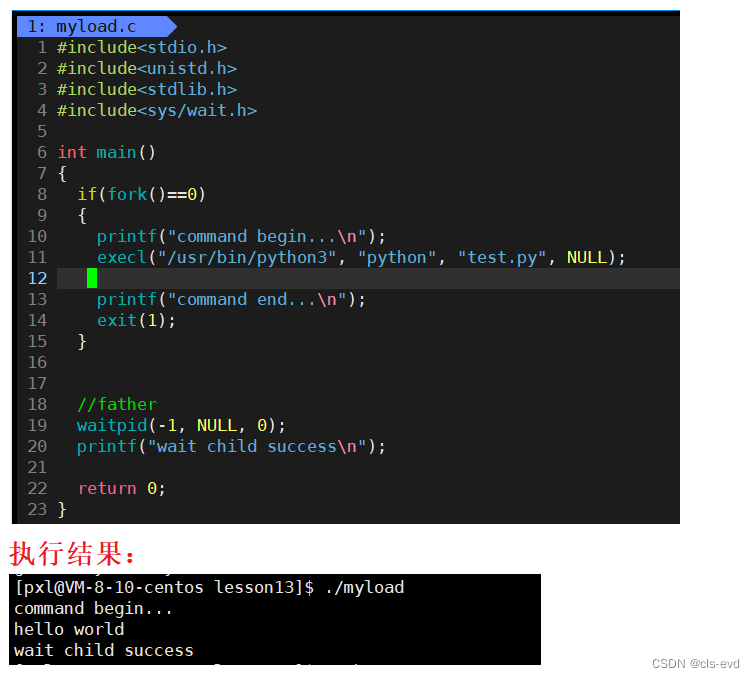
Task: Click the waitpid(-1, NULL, 0) call
Action: 181,425
